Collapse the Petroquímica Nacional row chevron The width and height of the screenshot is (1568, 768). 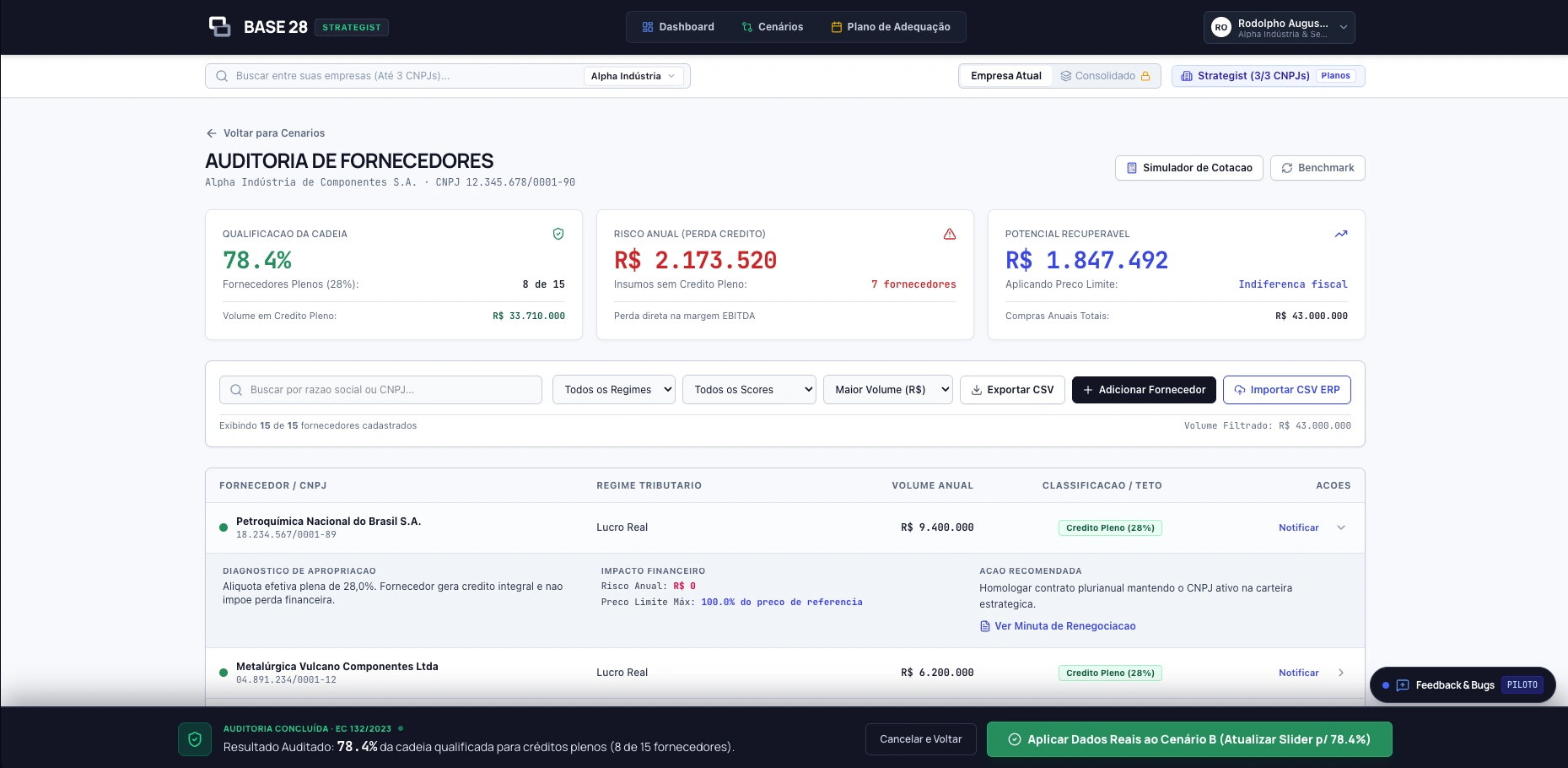(x=1341, y=527)
